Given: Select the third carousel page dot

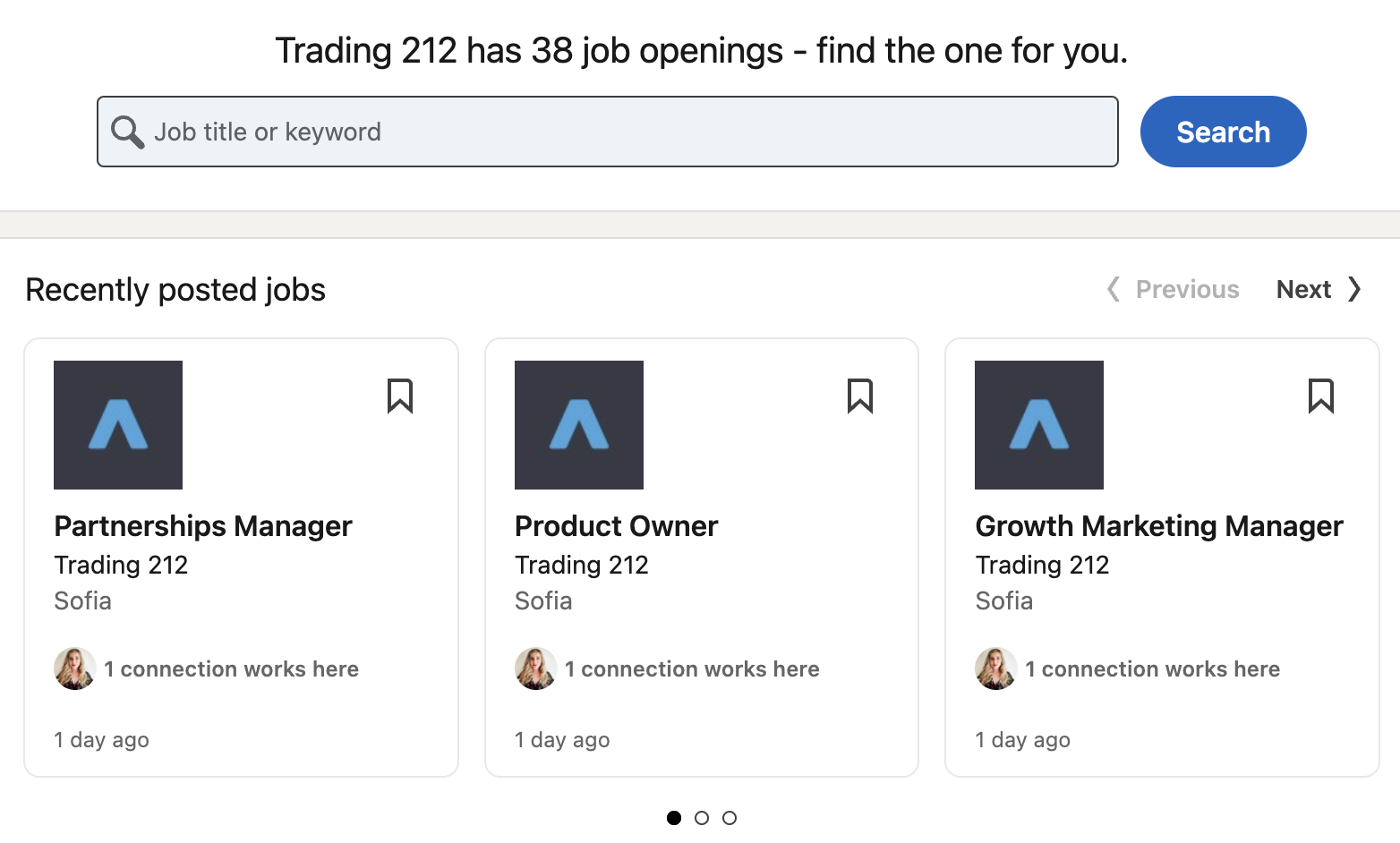Looking at the screenshot, I should pyautogui.click(x=730, y=818).
